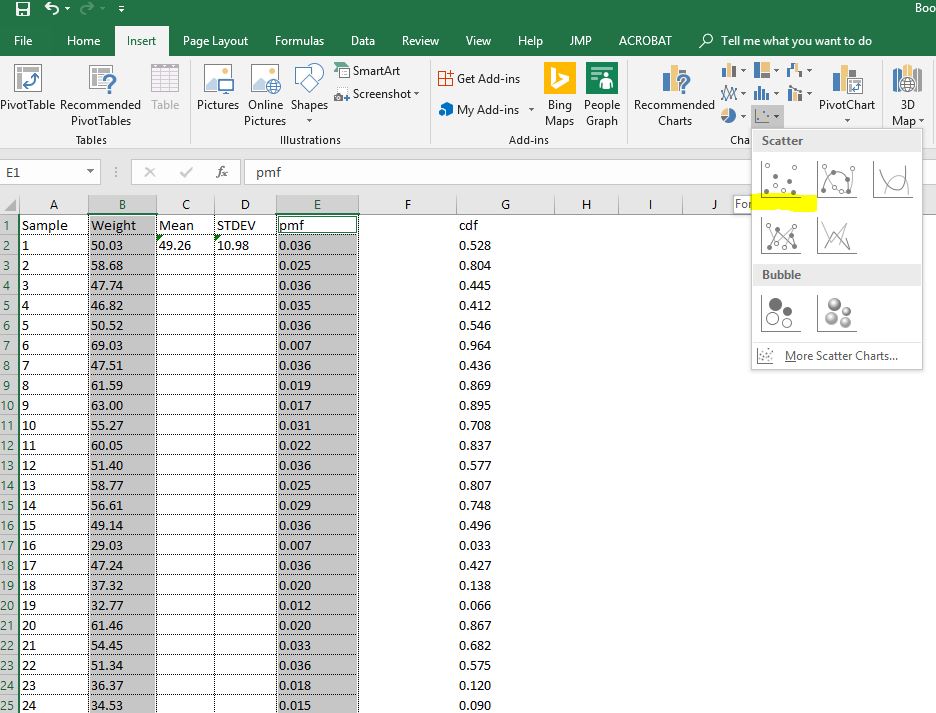Click the cdf header cell in column G
Viewport: 936px width, 713px height.
(x=505, y=225)
